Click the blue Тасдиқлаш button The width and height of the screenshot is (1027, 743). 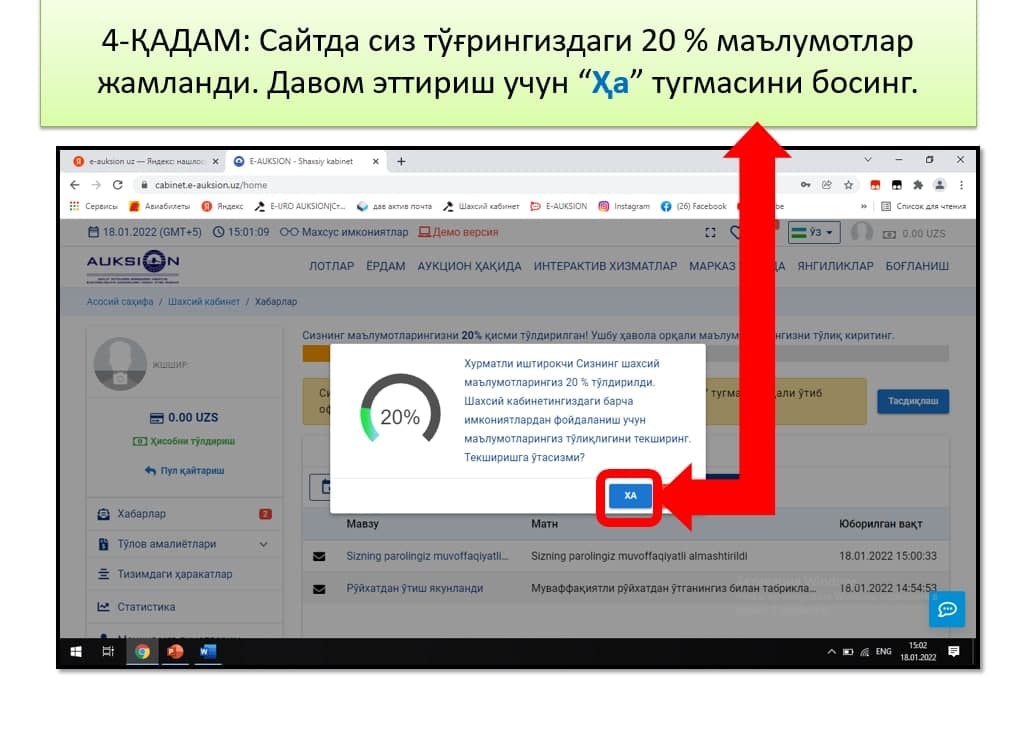[x=913, y=400]
